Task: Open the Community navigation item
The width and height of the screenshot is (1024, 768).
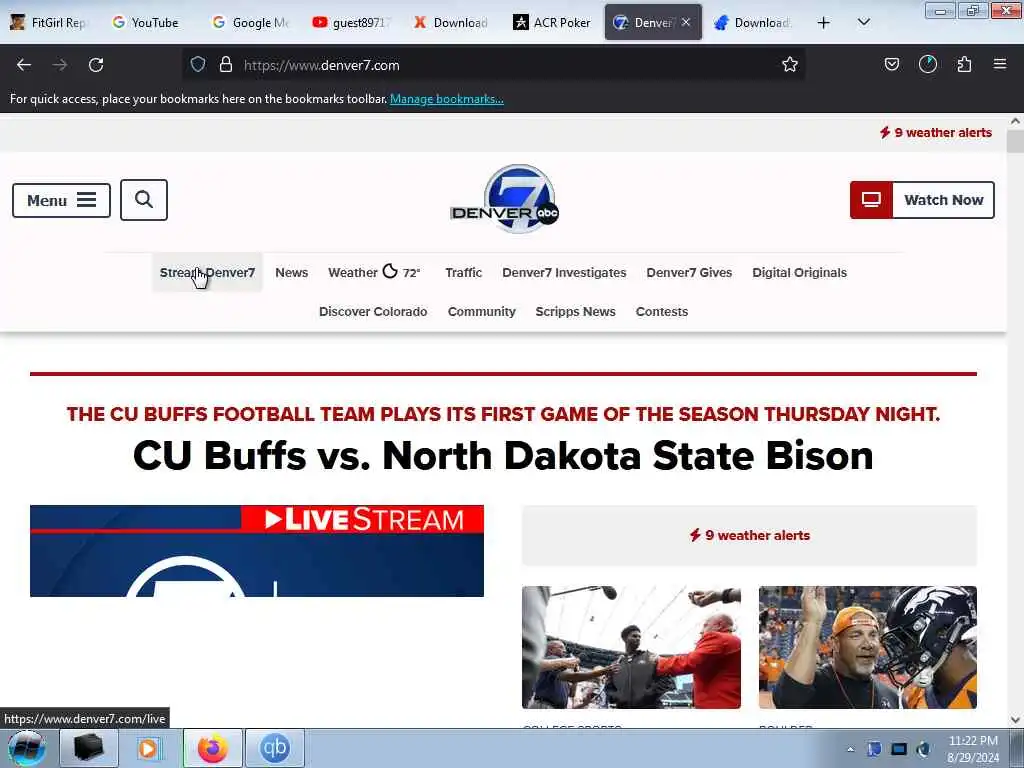Action: (481, 312)
